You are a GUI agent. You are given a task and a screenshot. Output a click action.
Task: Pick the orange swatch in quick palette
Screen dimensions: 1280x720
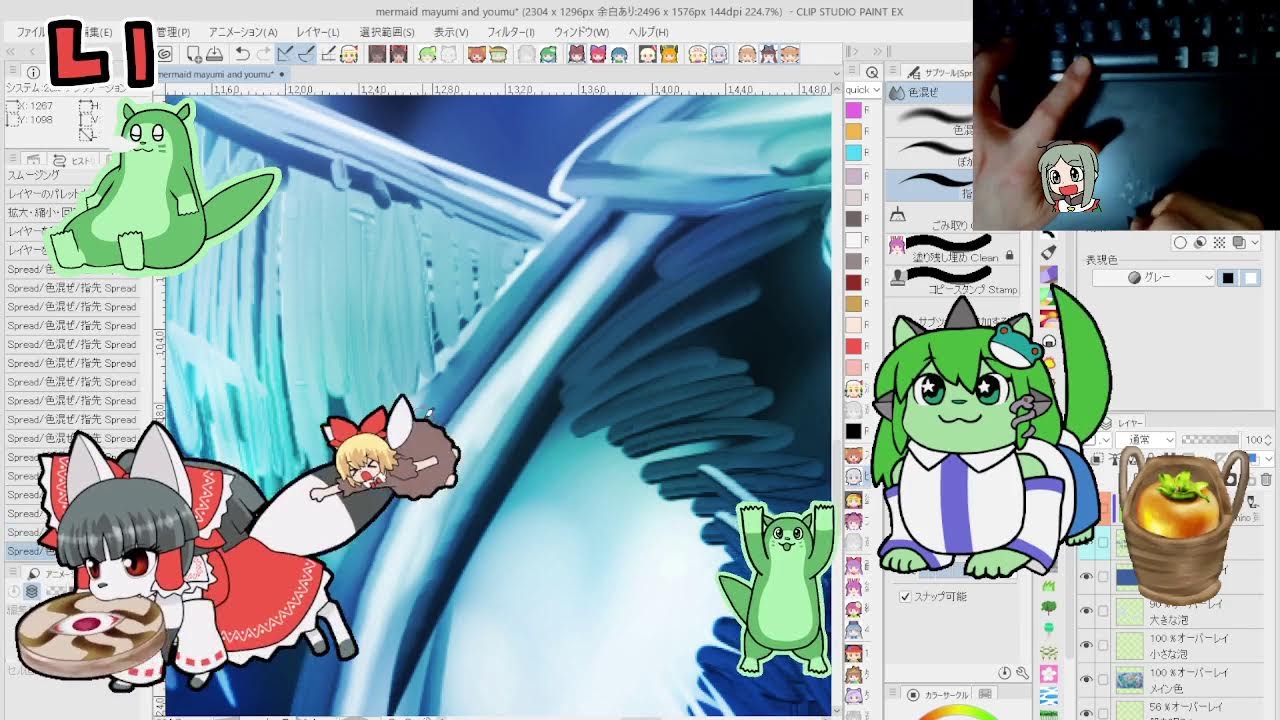click(854, 131)
